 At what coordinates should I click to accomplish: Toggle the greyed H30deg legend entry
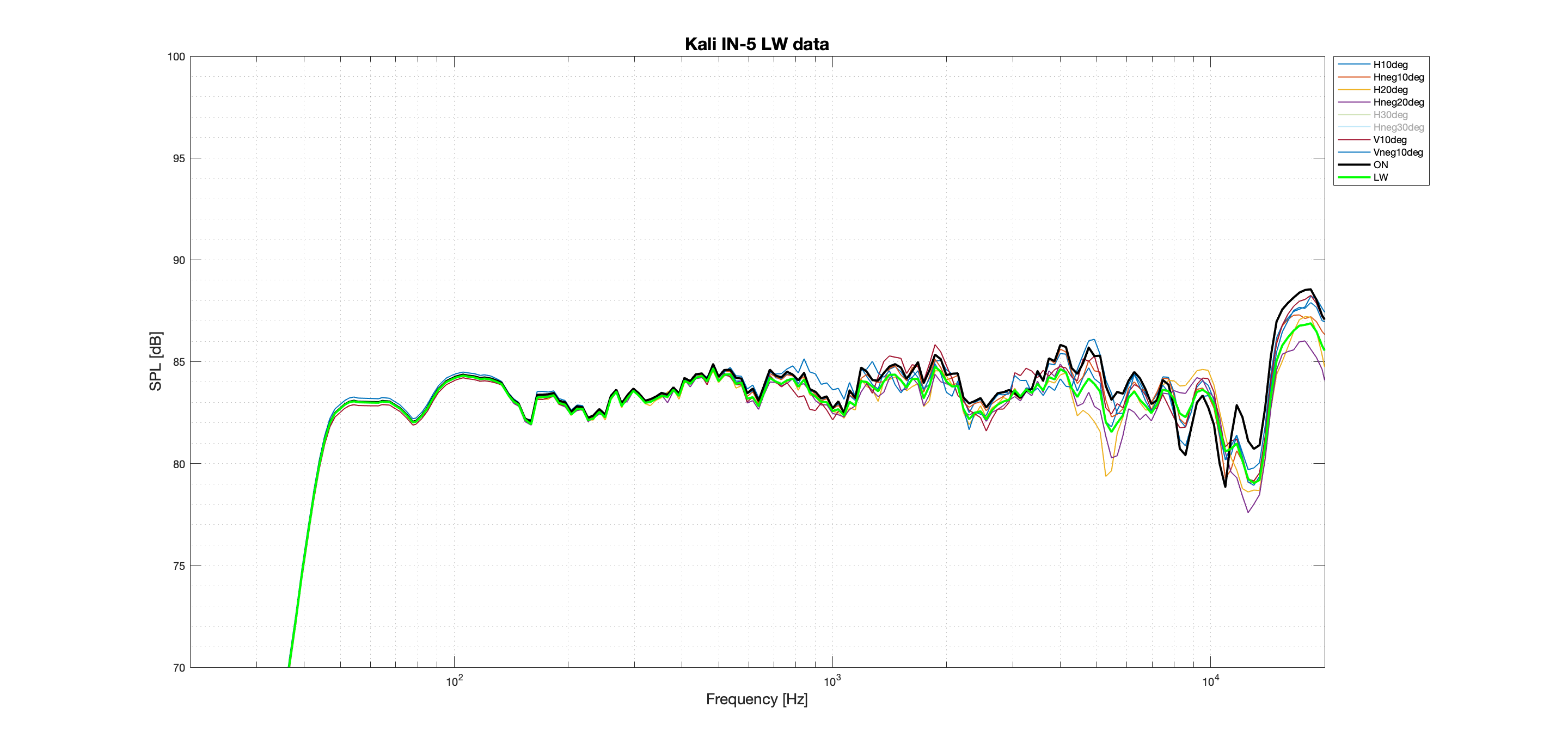1381,114
